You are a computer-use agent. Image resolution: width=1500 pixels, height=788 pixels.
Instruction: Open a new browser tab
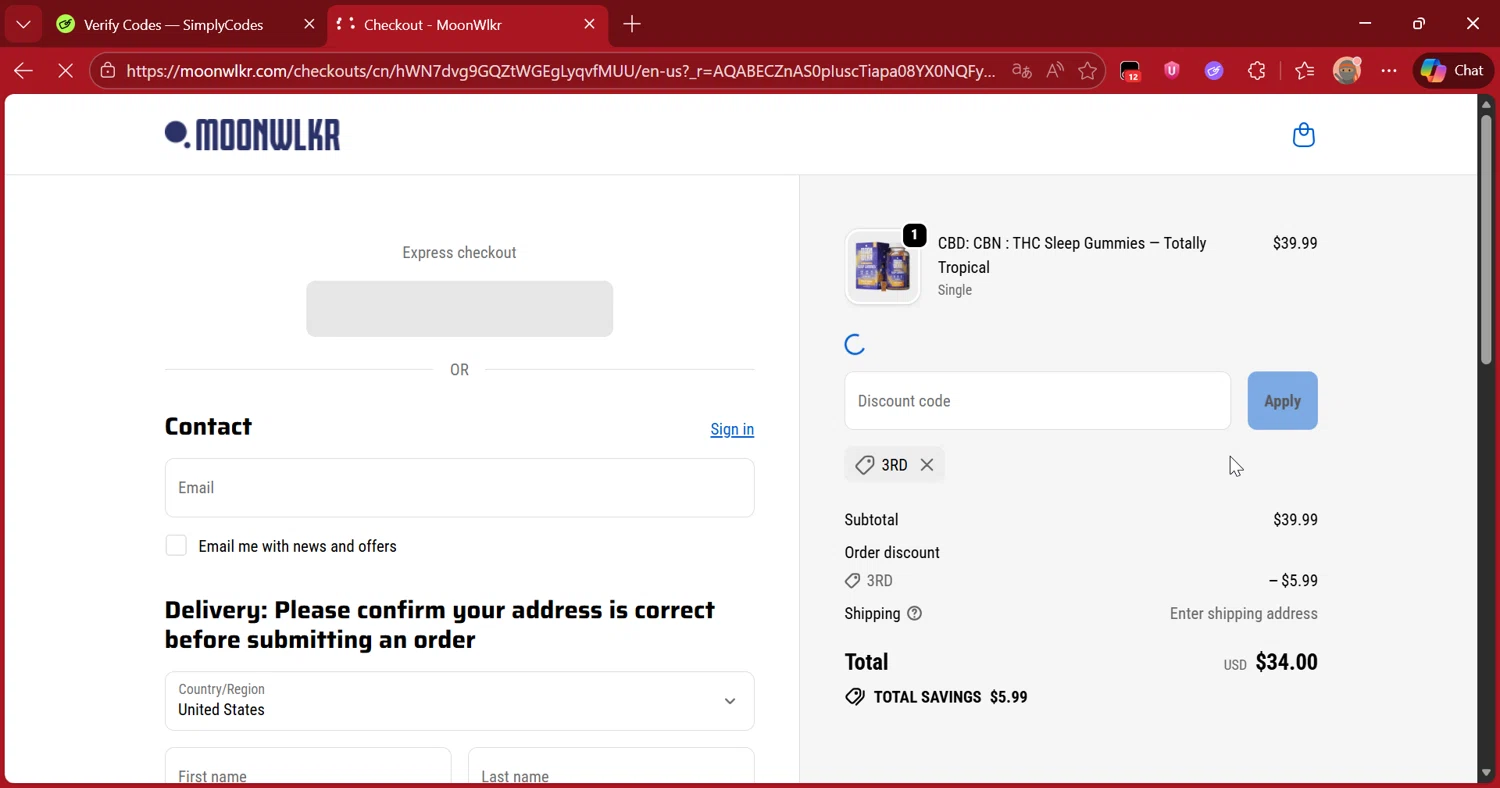coord(632,24)
